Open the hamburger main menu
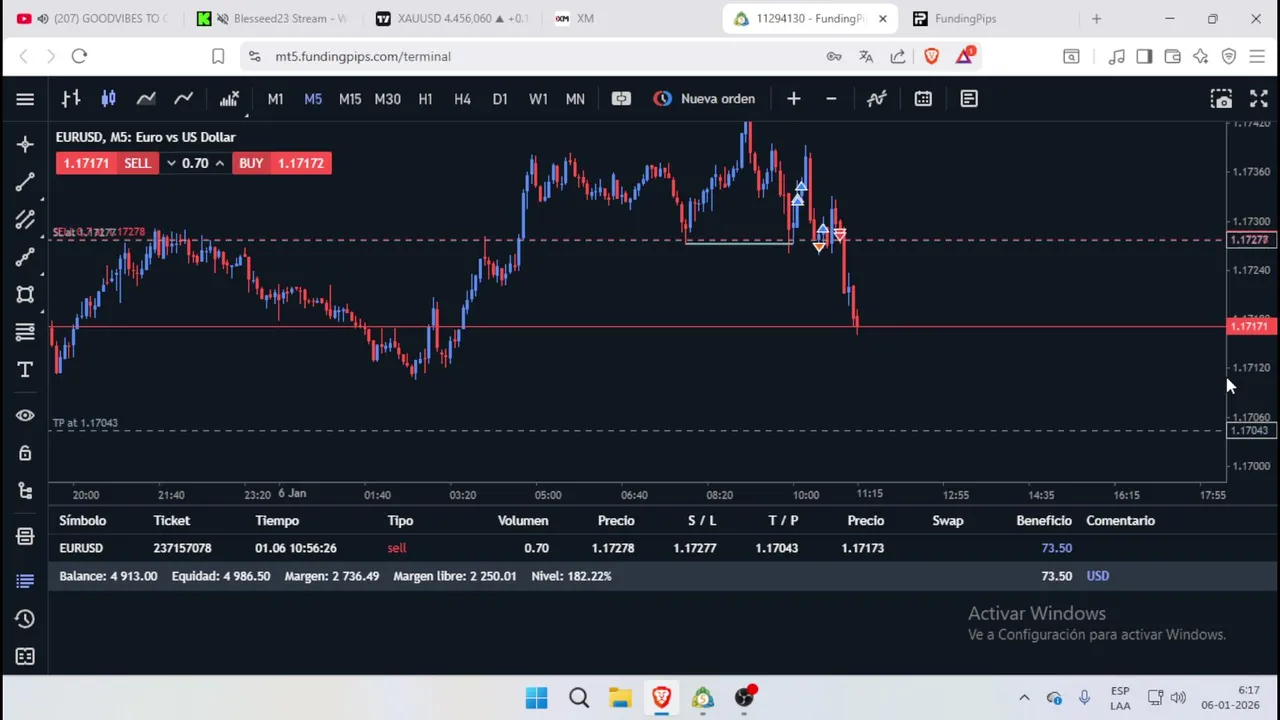Image resolution: width=1280 pixels, height=720 pixels. click(x=25, y=99)
